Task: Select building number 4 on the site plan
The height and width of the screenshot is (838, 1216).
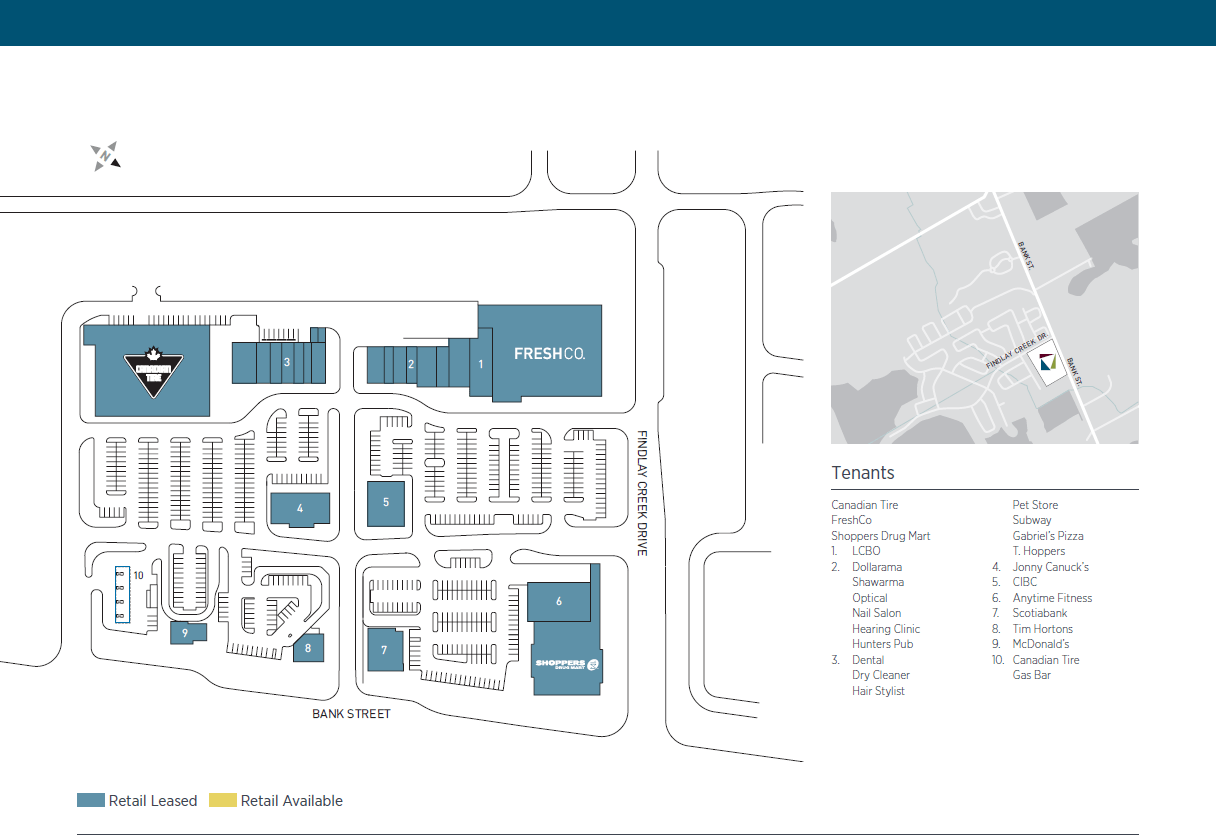Action: (x=300, y=508)
